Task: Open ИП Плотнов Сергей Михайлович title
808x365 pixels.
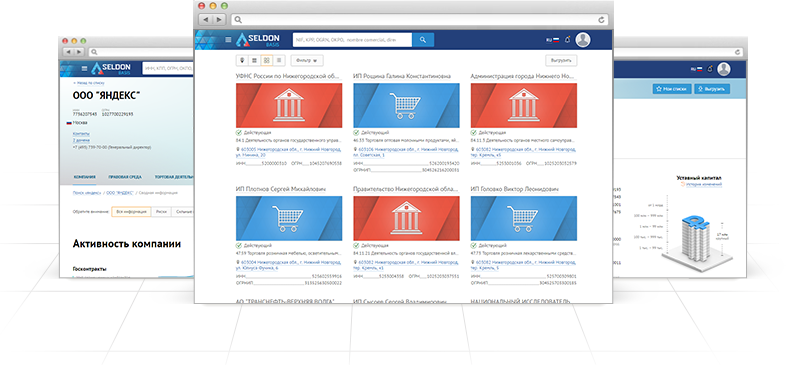Action: (281, 189)
